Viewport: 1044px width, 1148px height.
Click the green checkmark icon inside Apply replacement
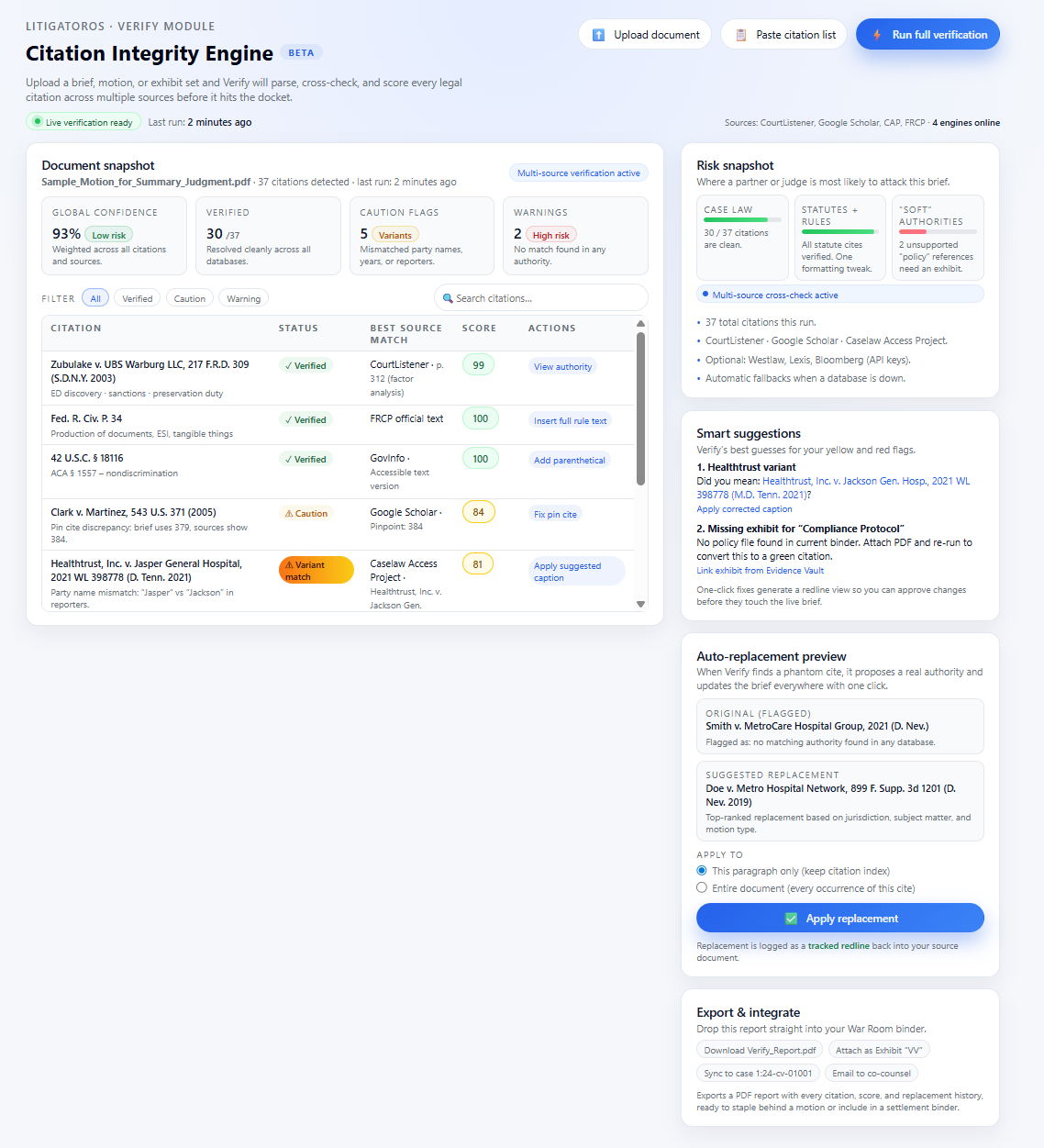click(x=793, y=918)
